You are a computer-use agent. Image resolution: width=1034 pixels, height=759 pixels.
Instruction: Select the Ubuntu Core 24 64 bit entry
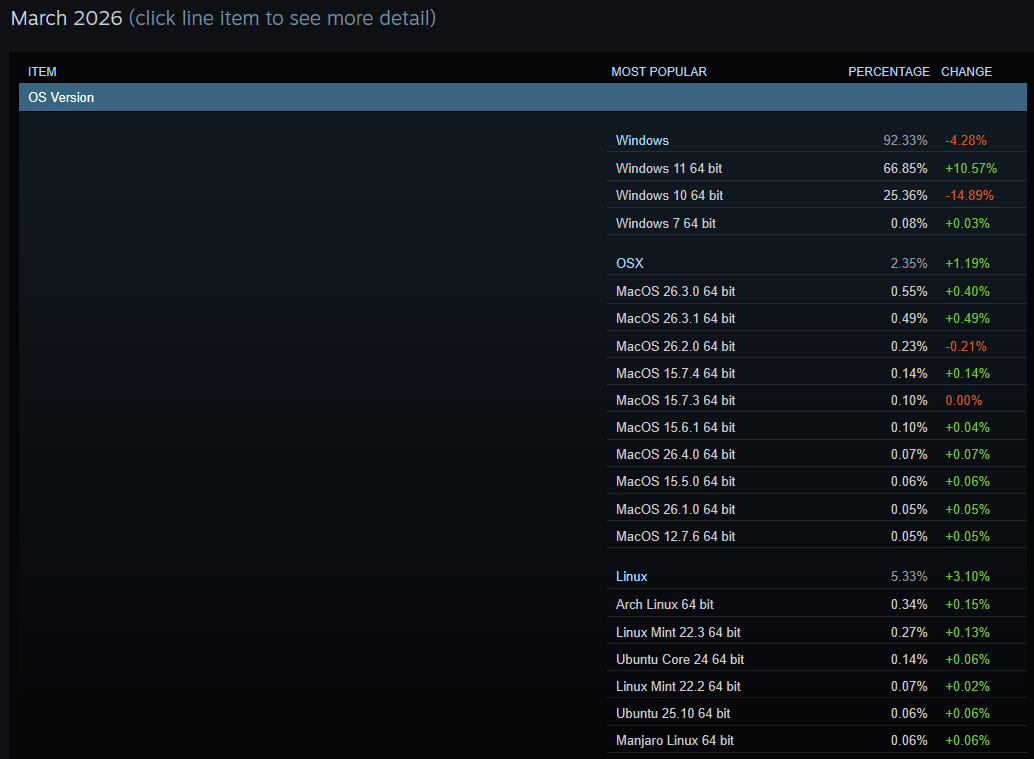click(x=816, y=659)
